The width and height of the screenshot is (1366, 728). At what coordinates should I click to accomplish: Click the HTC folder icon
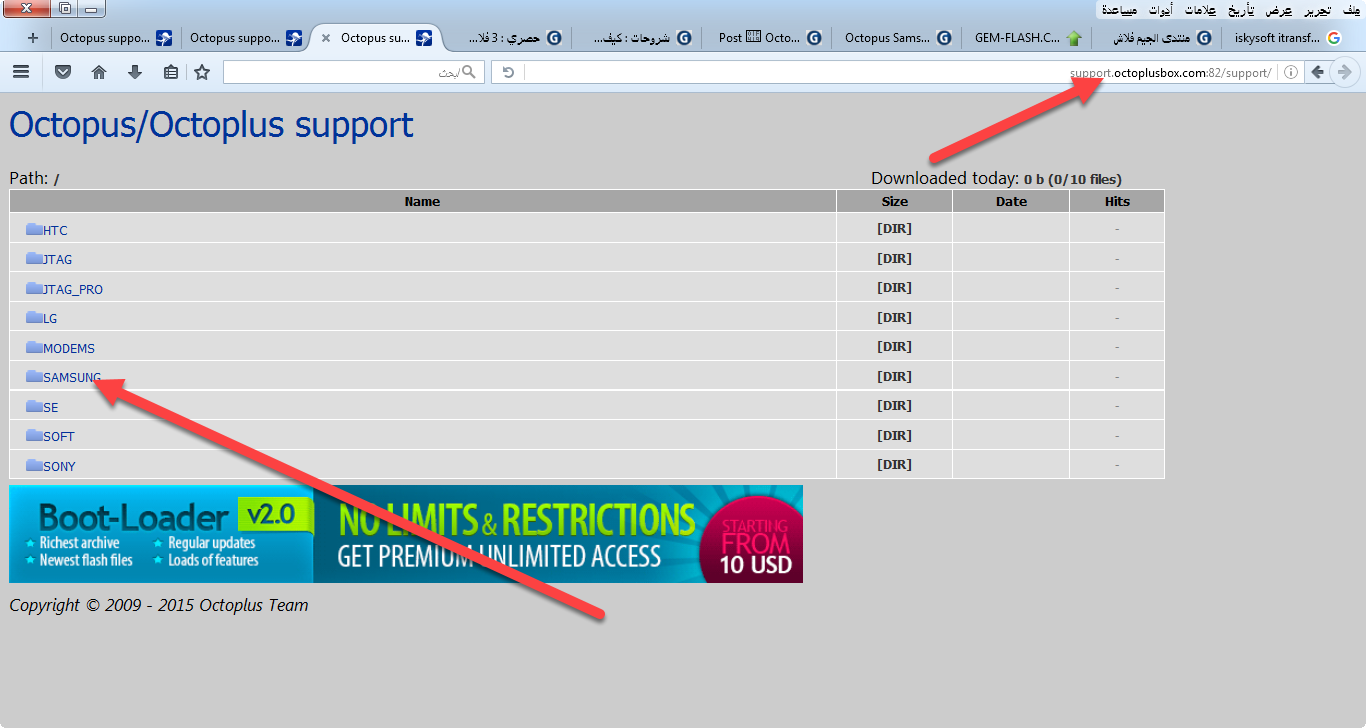click(34, 229)
